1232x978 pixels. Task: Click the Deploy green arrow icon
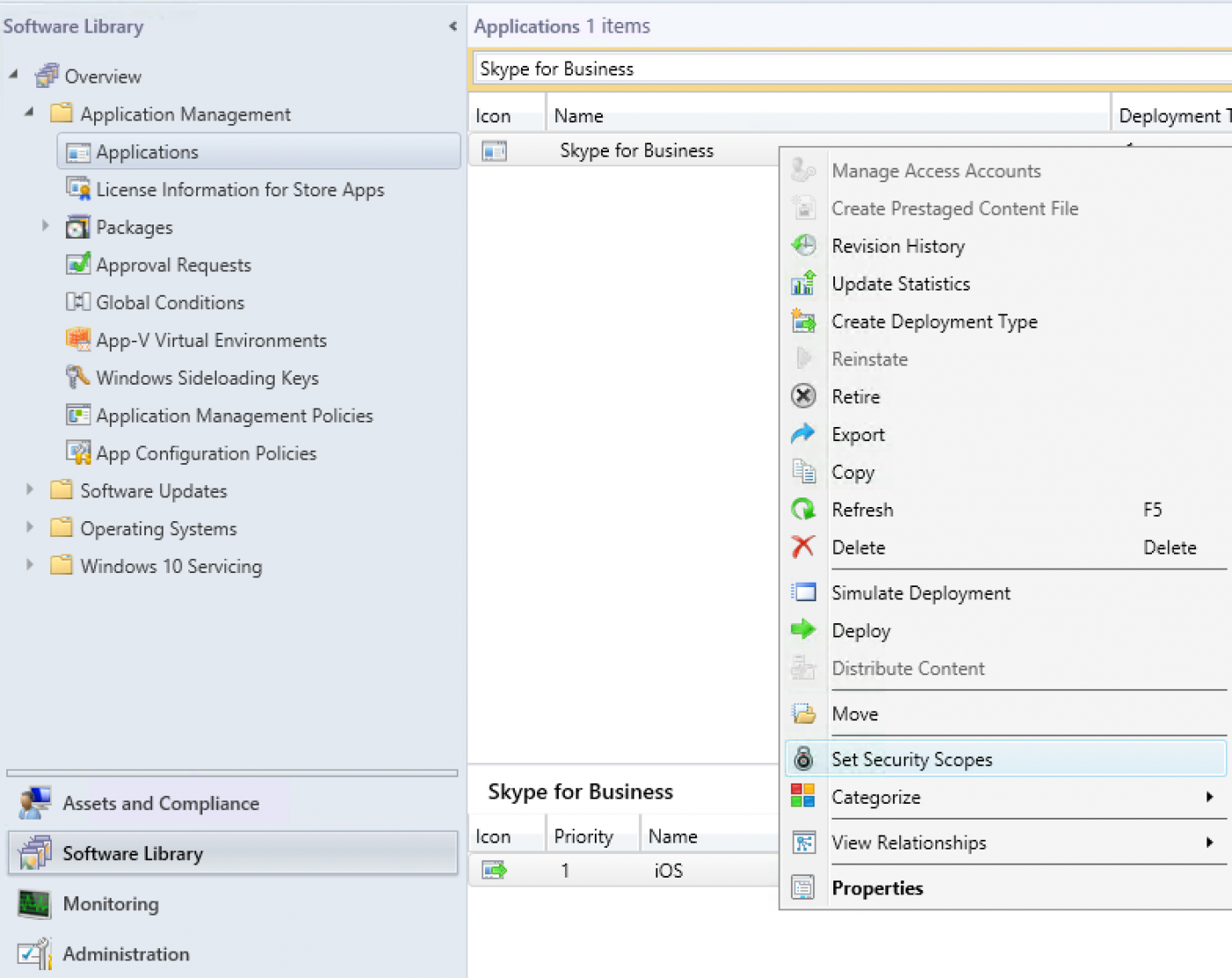pos(803,630)
